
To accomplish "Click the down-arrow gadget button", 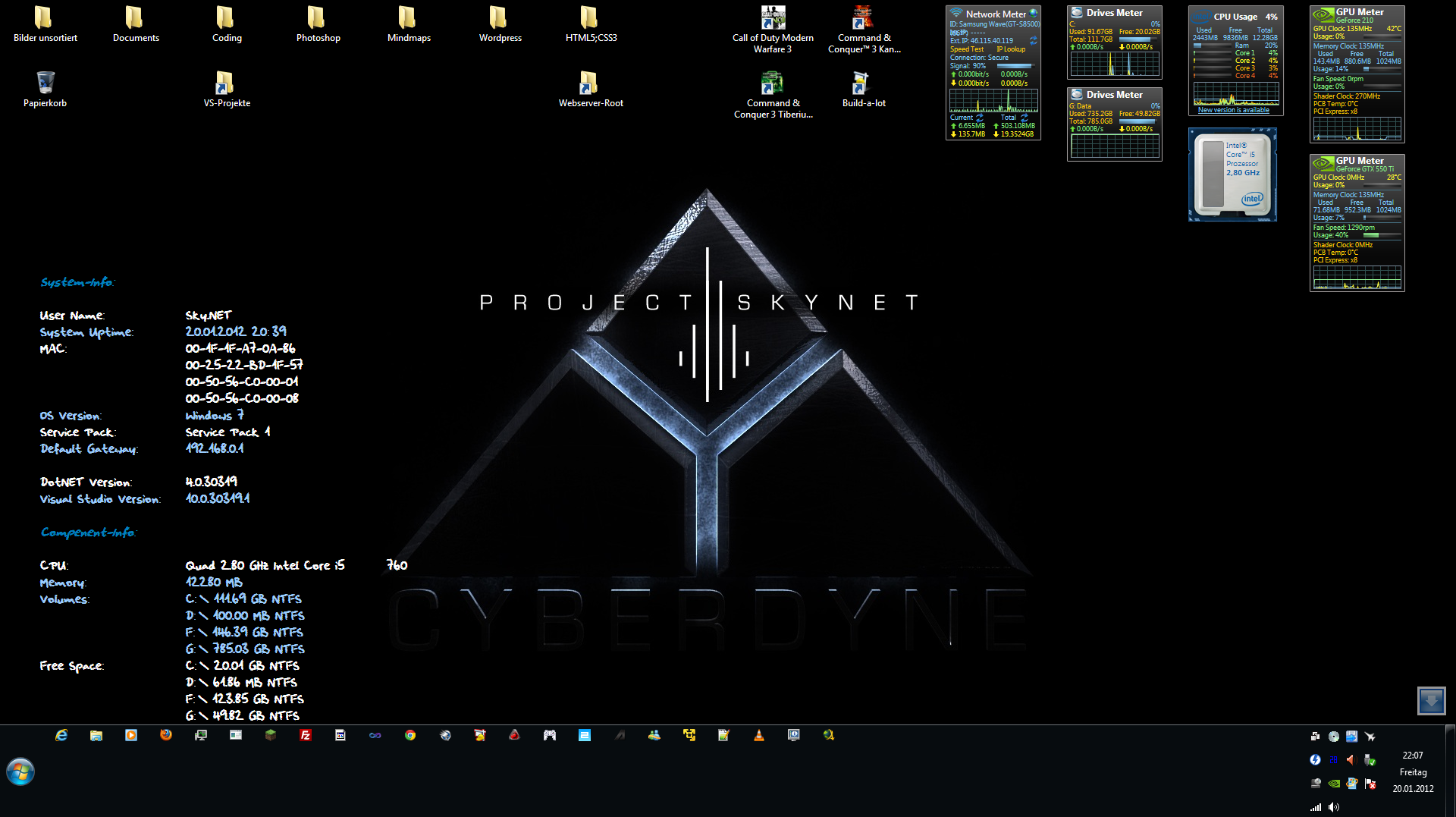I will pos(1431,700).
